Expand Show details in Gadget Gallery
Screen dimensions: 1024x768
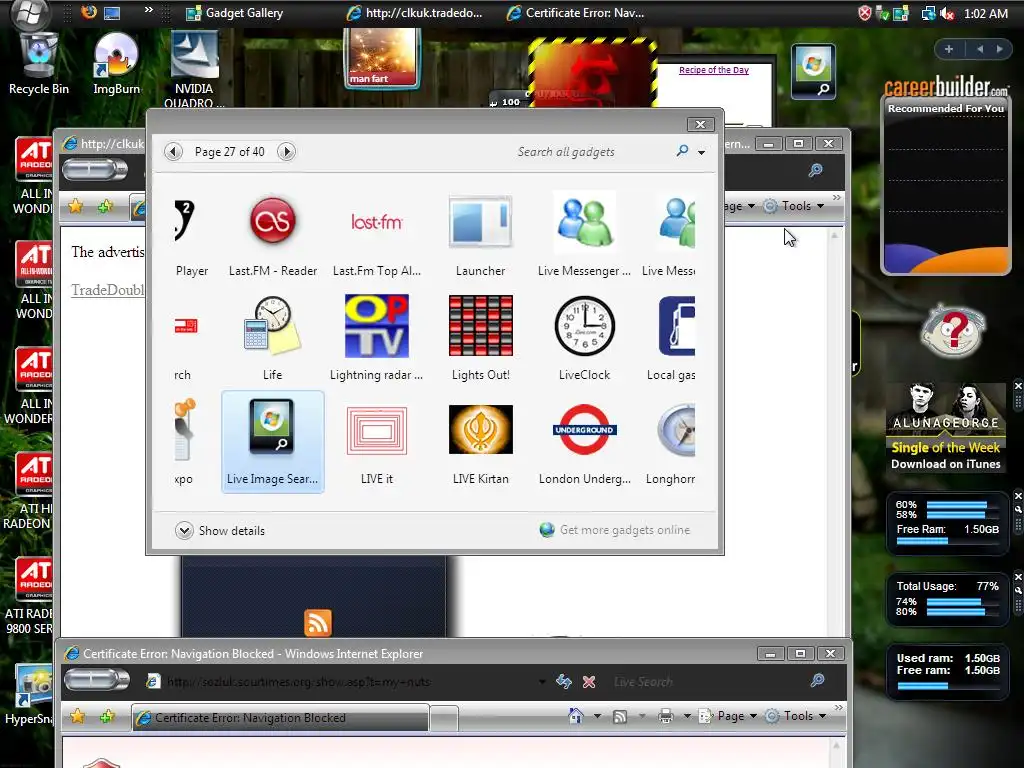point(220,530)
